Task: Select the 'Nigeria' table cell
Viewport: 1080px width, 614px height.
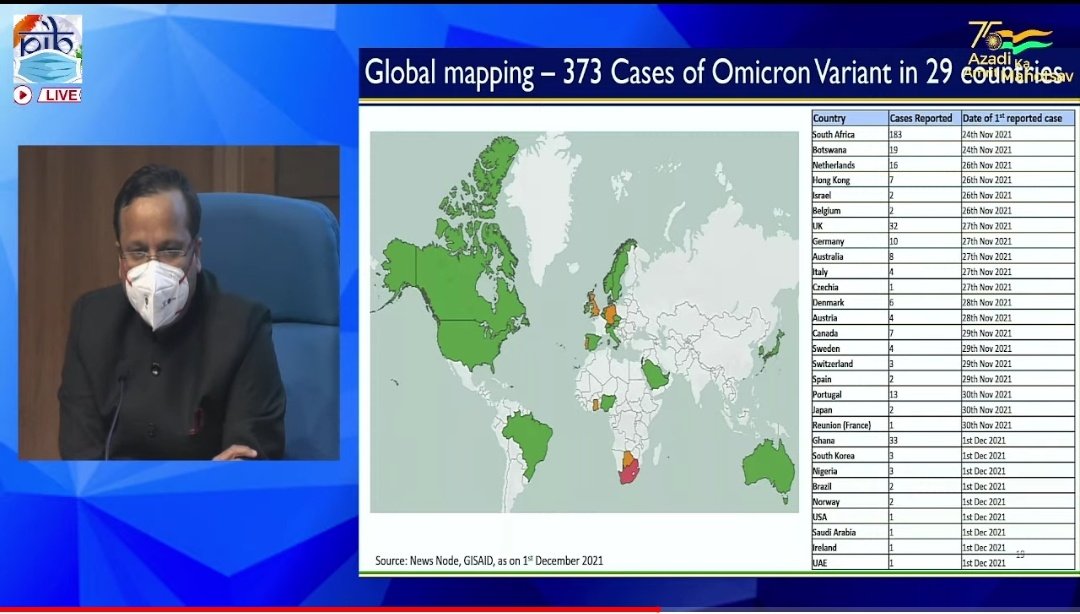Action: click(x=850, y=471)
